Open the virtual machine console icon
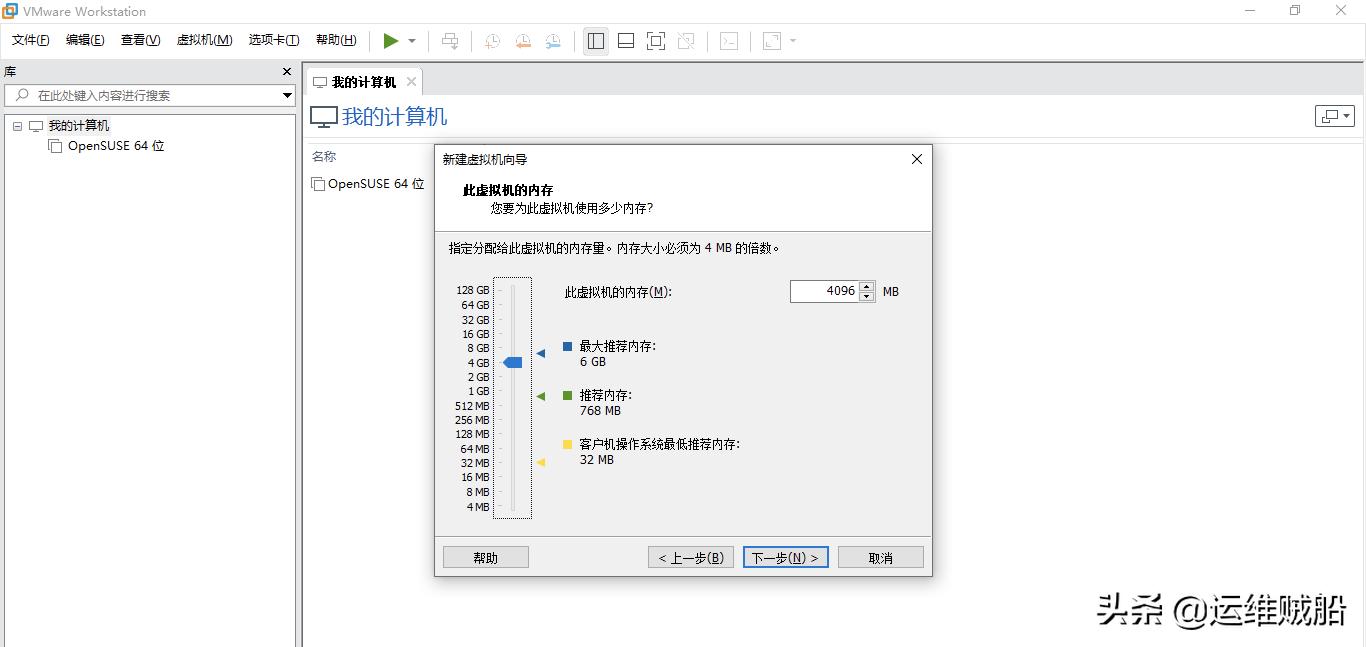This screenshot has height=647, width=1366. click(x=729, y=41)
